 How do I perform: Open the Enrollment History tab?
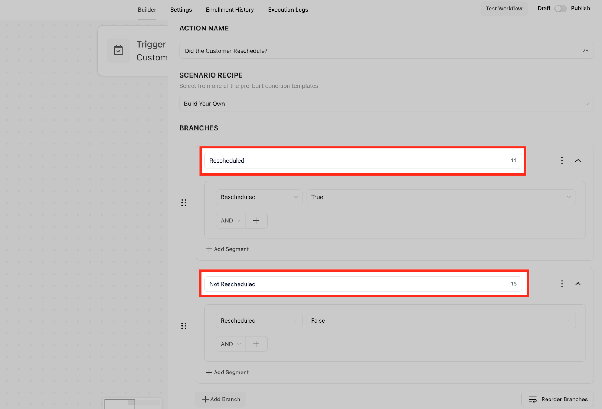[x=230, y=10]
